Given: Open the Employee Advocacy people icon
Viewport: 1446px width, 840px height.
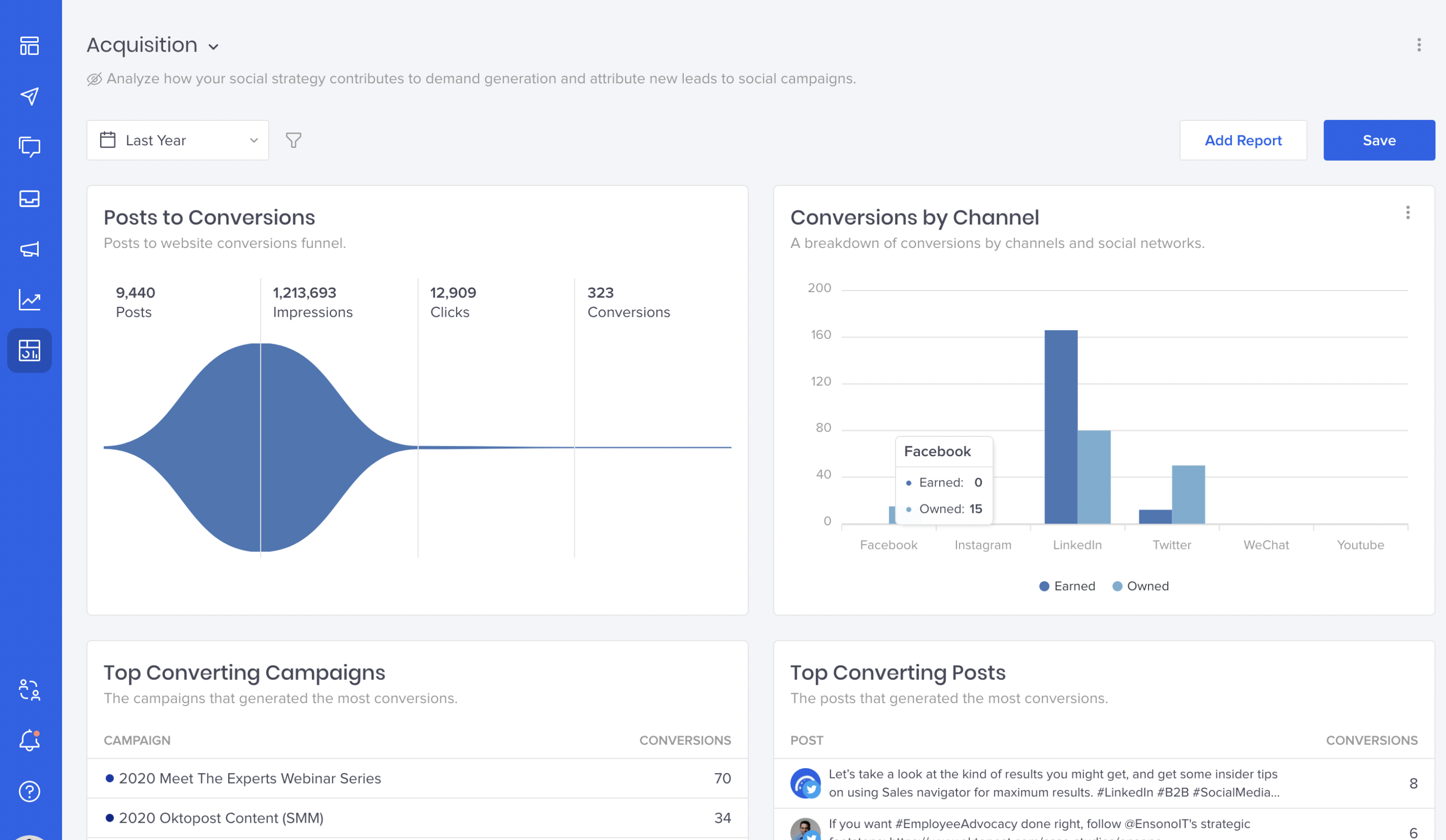Looking at the screenshot, I should [29, 691].
